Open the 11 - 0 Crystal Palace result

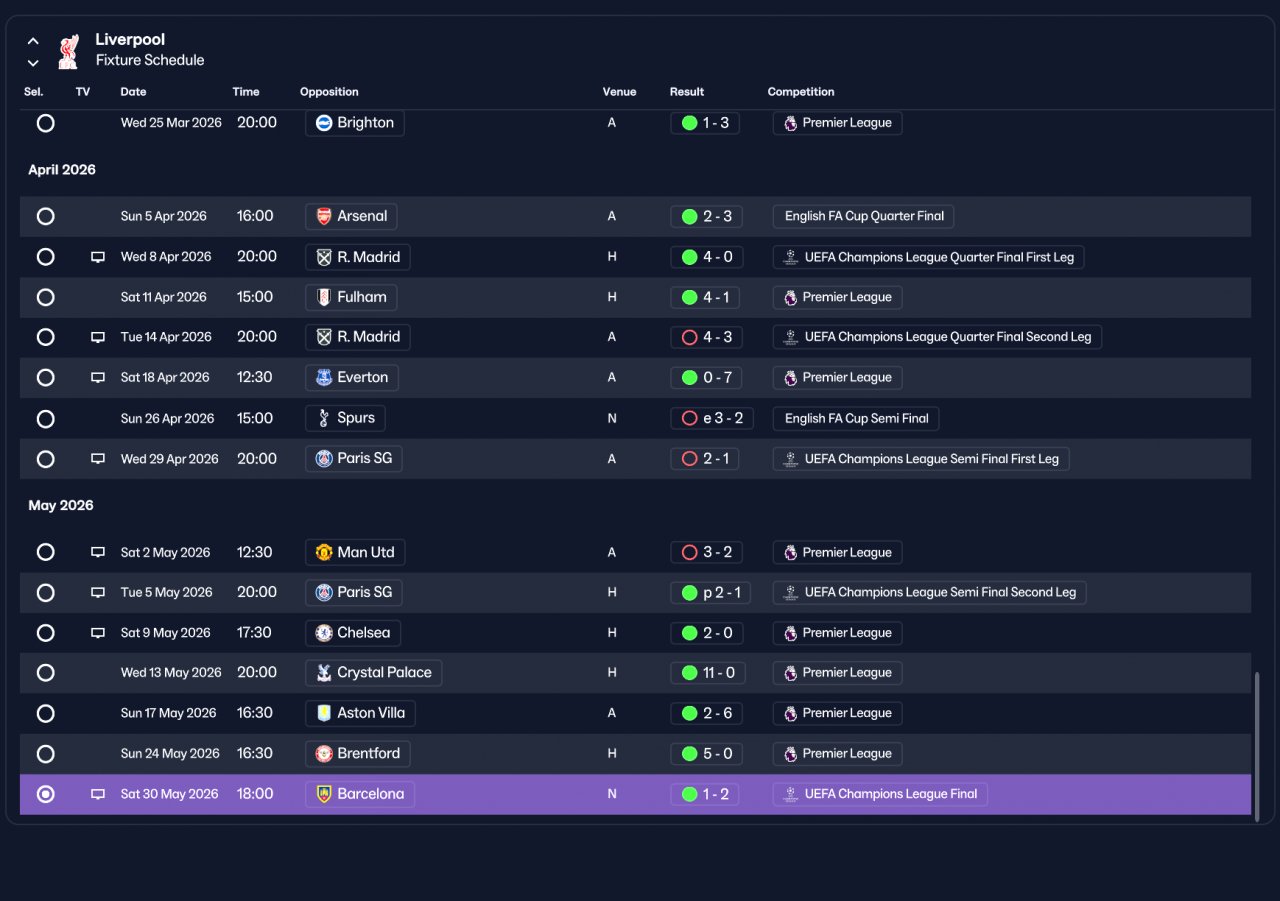(x=710, y=673)
